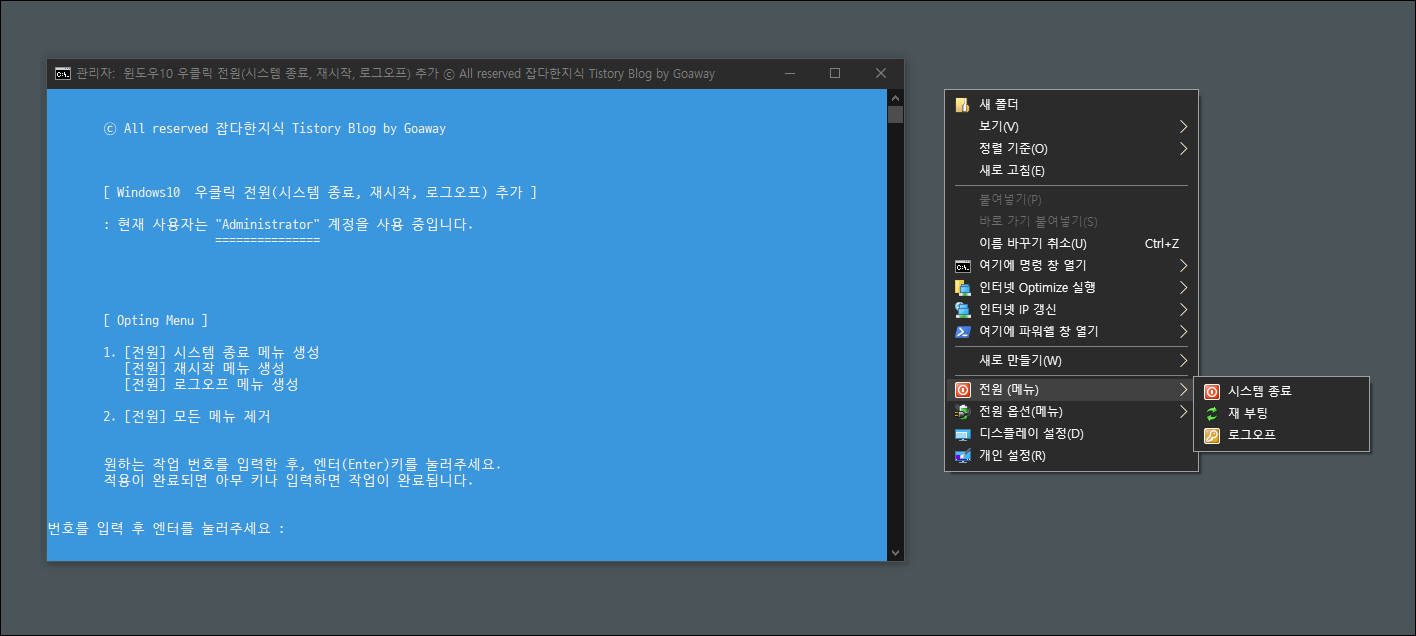Maximize the console window
Image resolution: width=1416 pixels, height=636 pixels.
click(x=835, y=74)
